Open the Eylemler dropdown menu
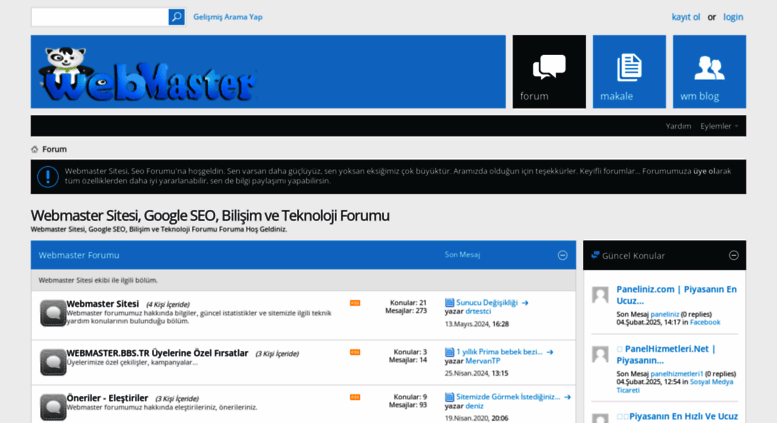Screen dimensions: 777x423 (719, 126)
